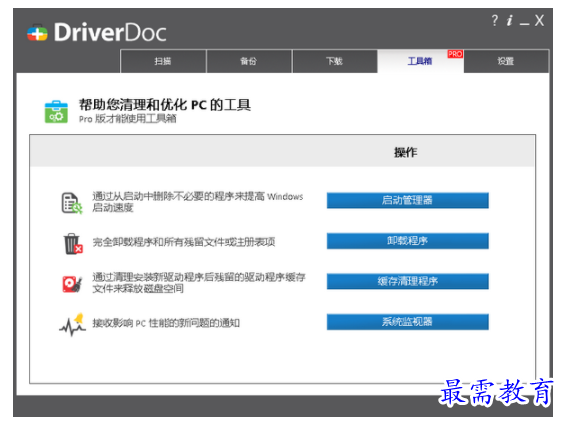Click the green toolbox header icon
This screenshot has height=423, width=562.
[x=56, y=112]
